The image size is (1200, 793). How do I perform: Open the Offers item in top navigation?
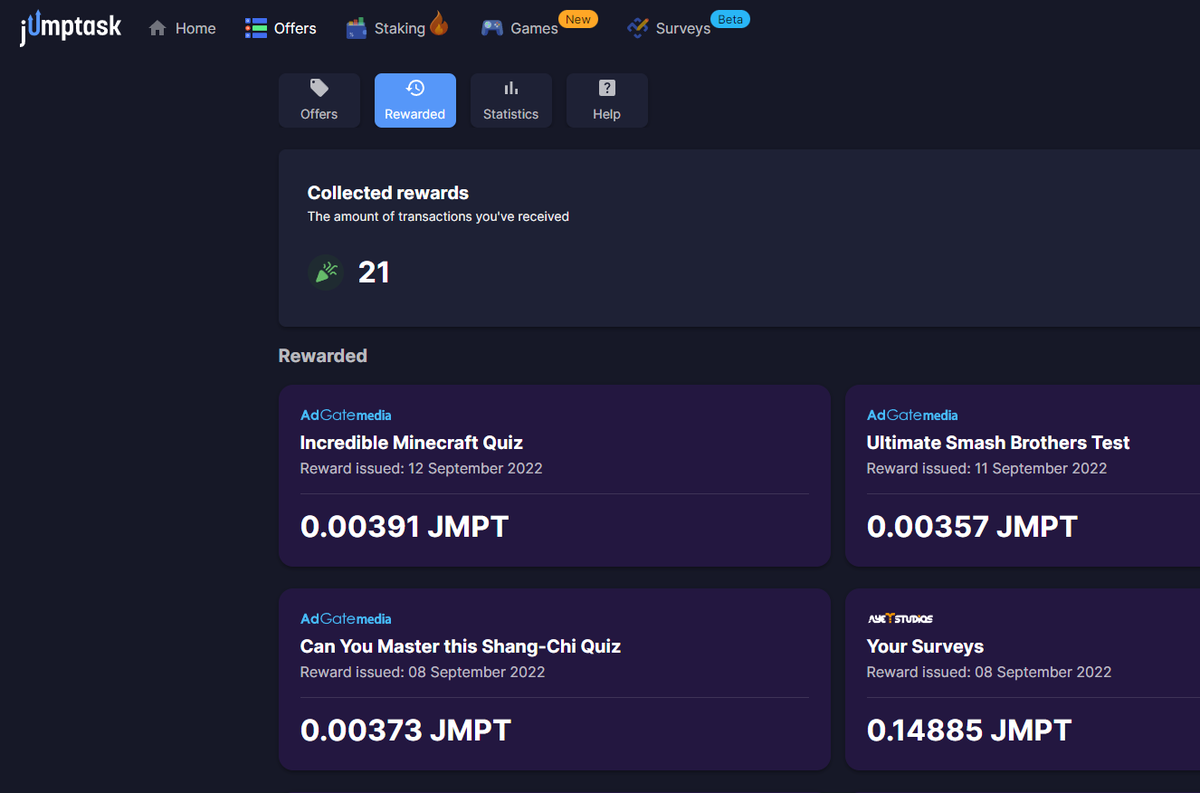(295, 28)
